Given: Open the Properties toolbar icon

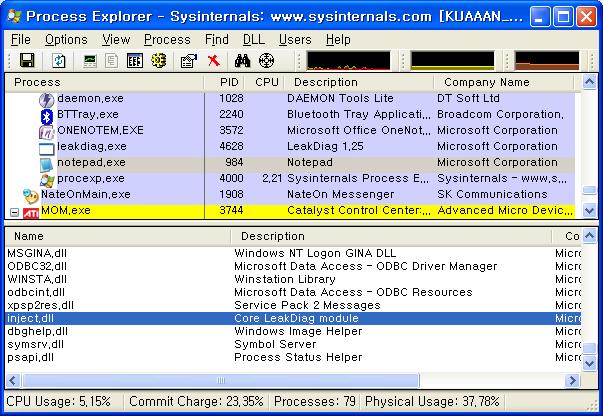Looking at the screenshot, I should click(x=189, y=60).
